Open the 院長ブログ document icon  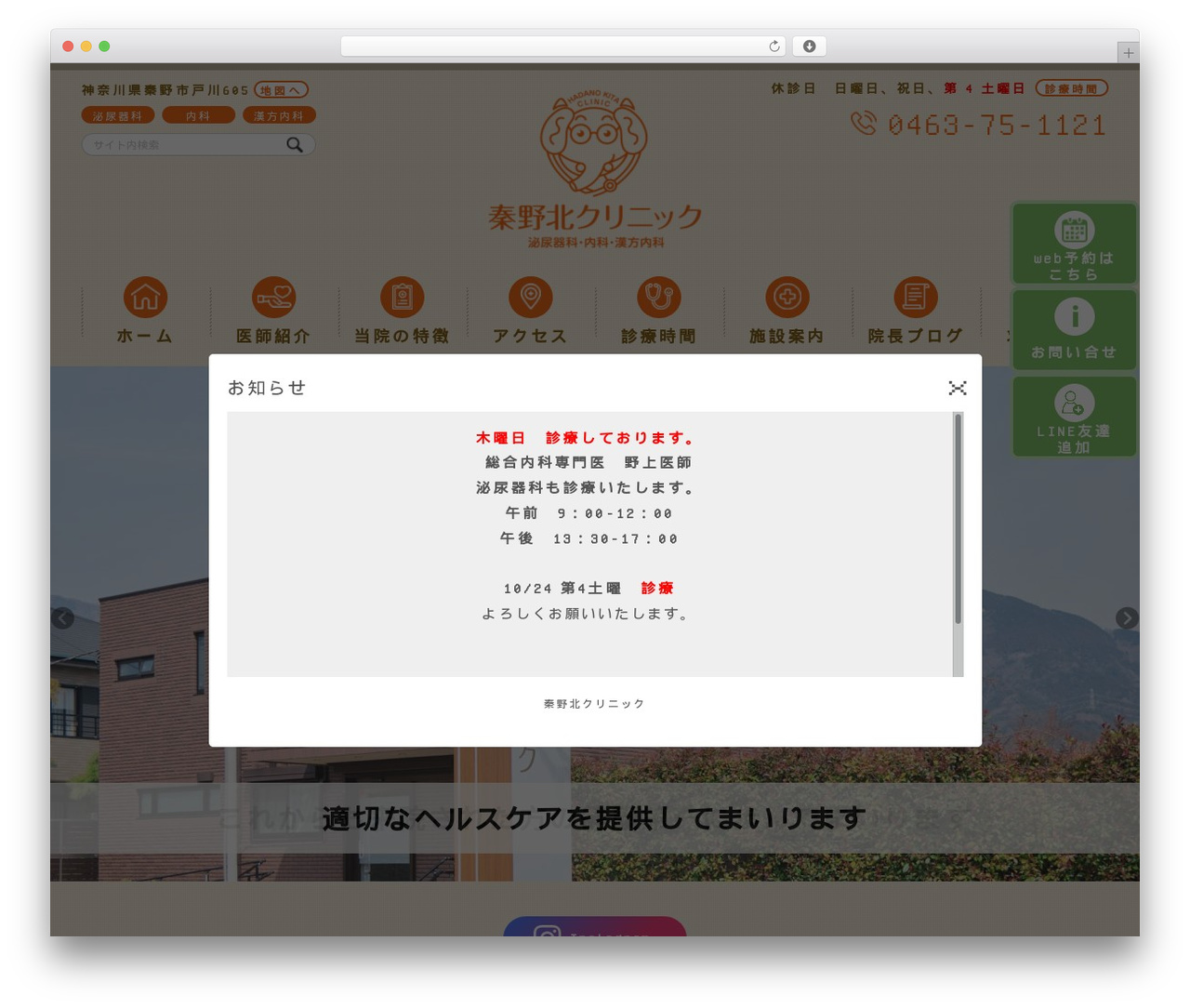pos(915,298)
